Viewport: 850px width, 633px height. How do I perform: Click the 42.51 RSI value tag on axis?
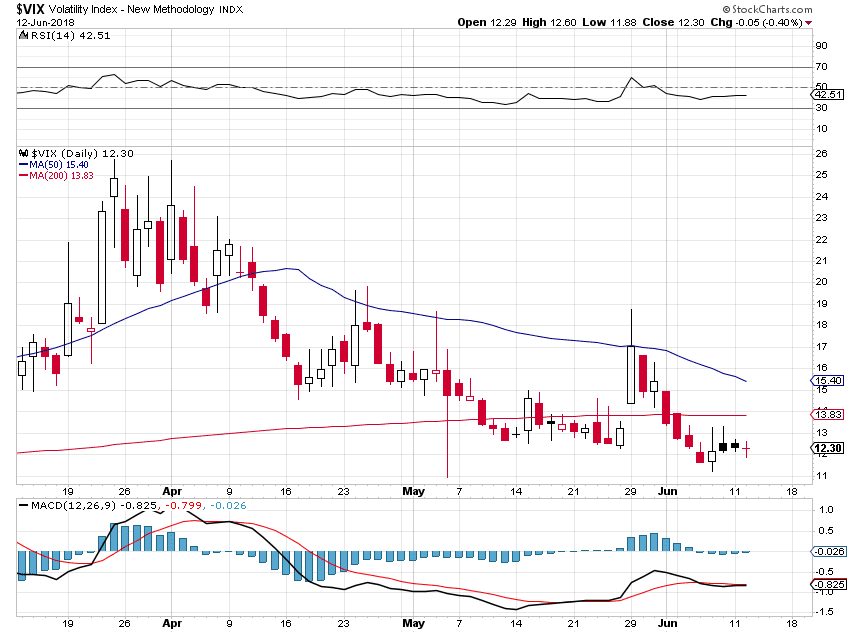[x=828, y=95]
